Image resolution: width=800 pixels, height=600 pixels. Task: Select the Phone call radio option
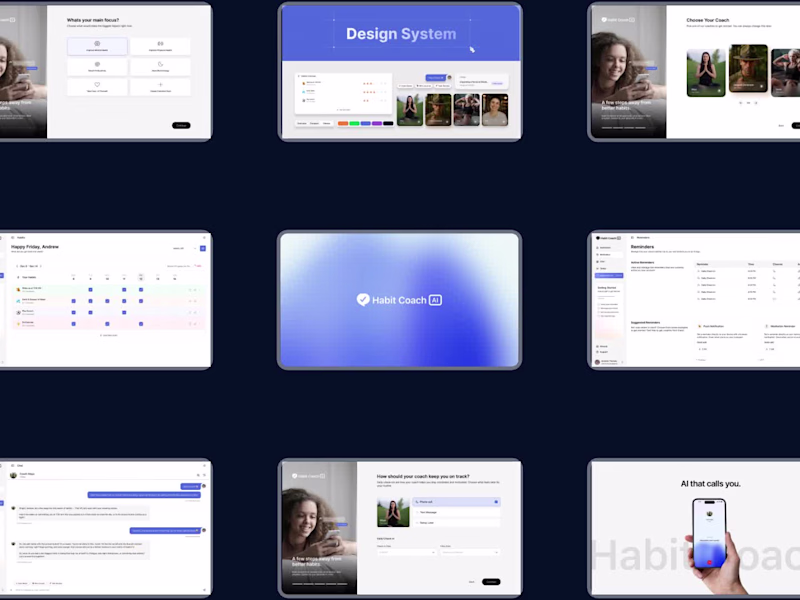click(x=457, y=502)
